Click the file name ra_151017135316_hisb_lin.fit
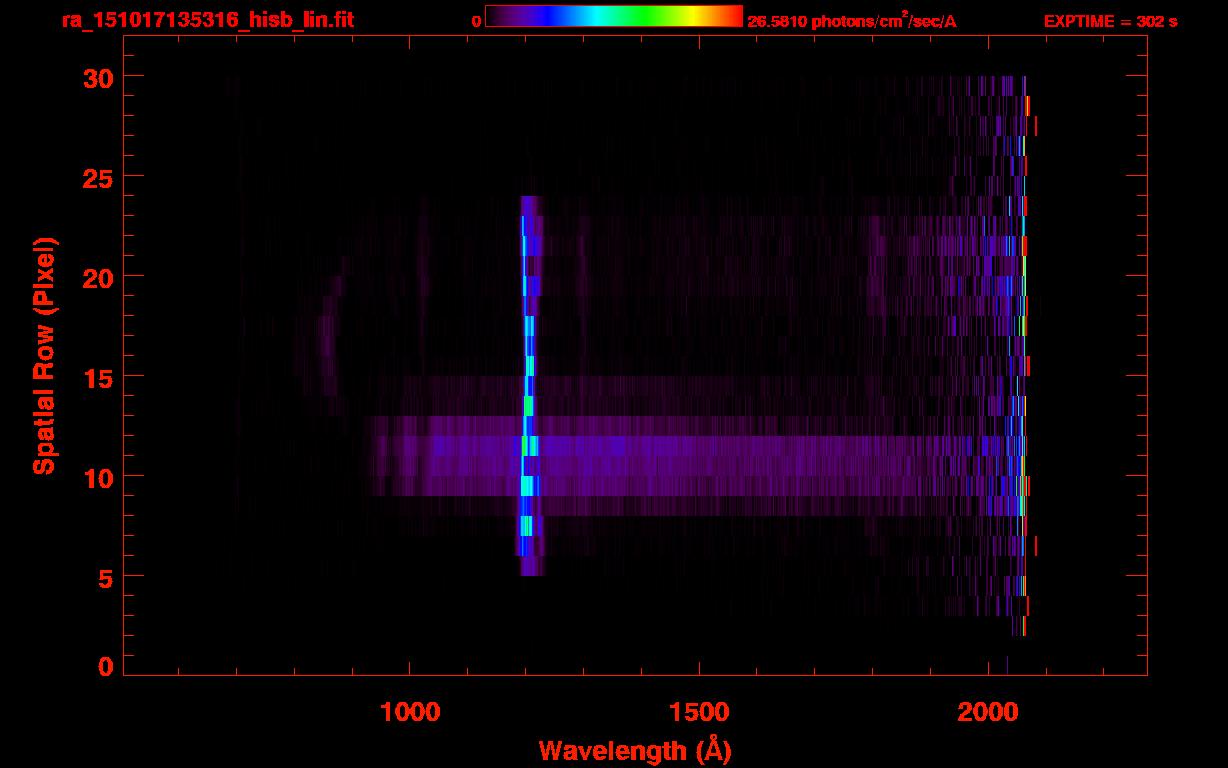Viewport: 1228px width, 768px height. coord(207,20)
